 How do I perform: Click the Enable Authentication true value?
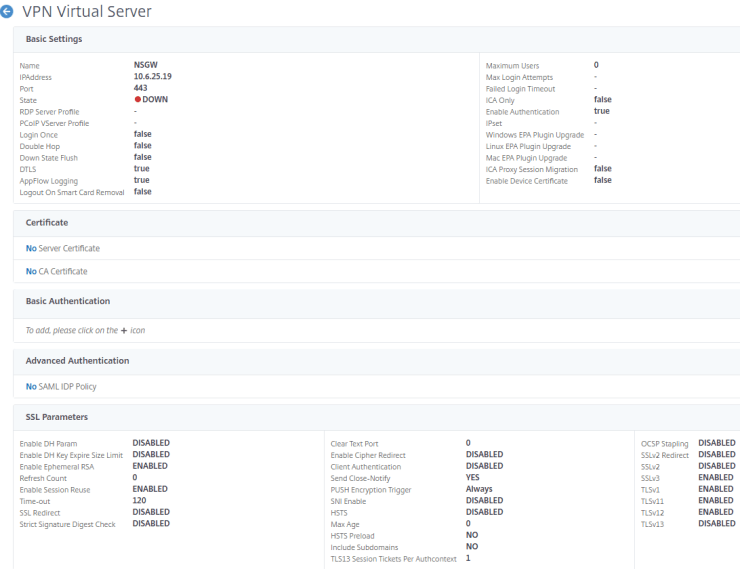tap(602, 112)
